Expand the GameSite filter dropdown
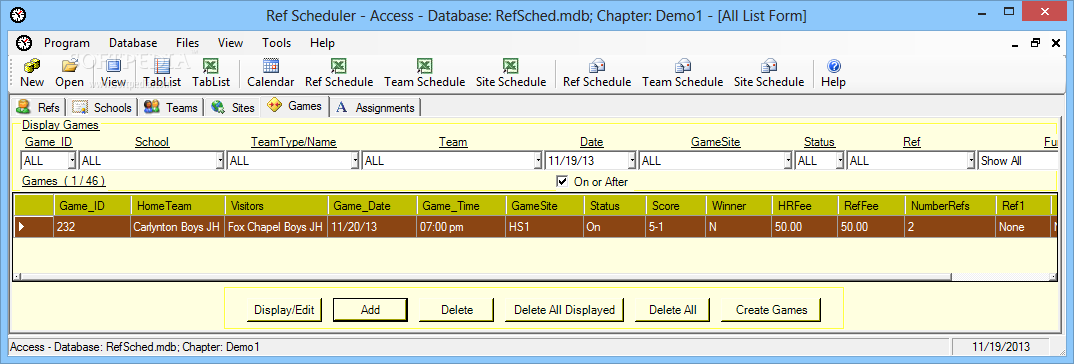 (788, 161)
